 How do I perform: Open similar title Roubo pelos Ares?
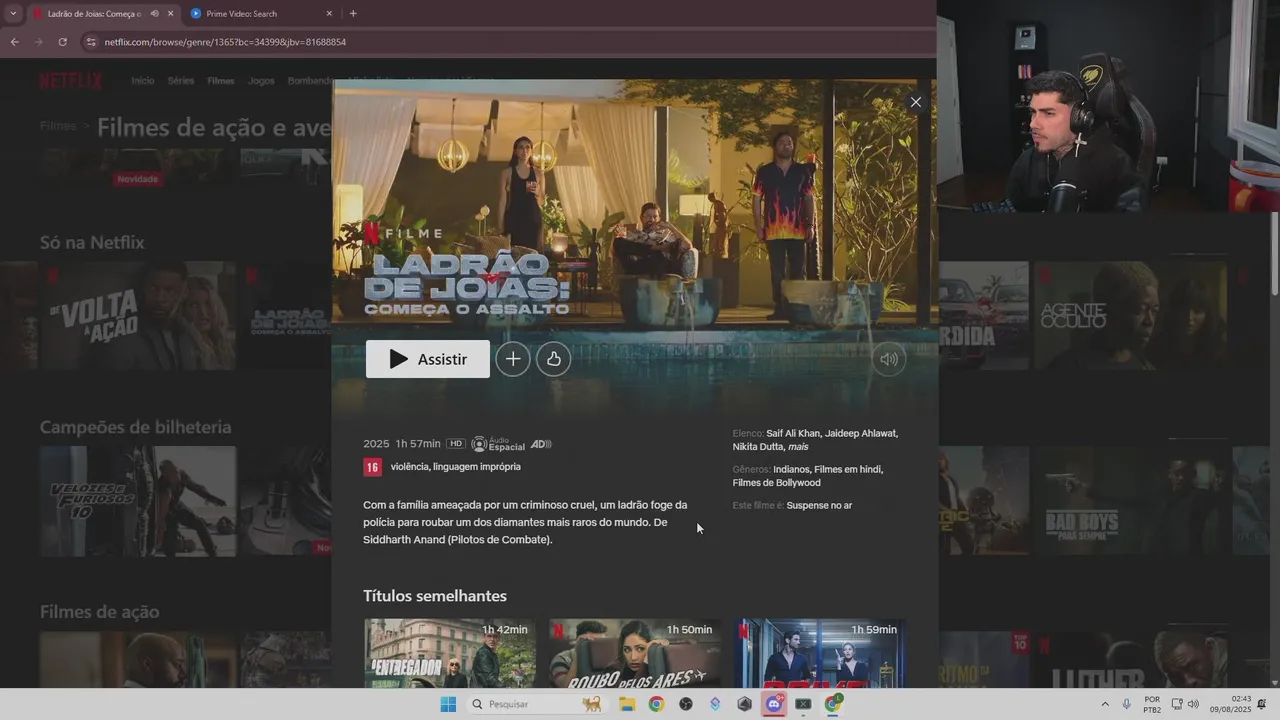pyautogui.click(x=634, y=653)
